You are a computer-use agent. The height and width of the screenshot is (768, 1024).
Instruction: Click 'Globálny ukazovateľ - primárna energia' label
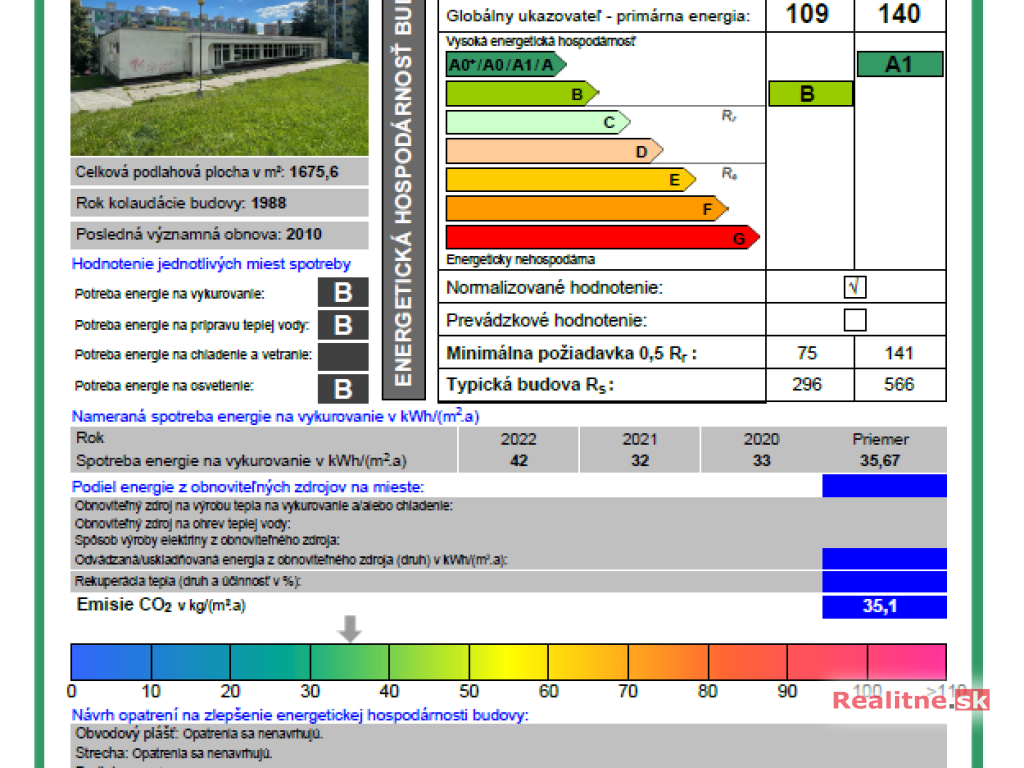click(598, 16)
